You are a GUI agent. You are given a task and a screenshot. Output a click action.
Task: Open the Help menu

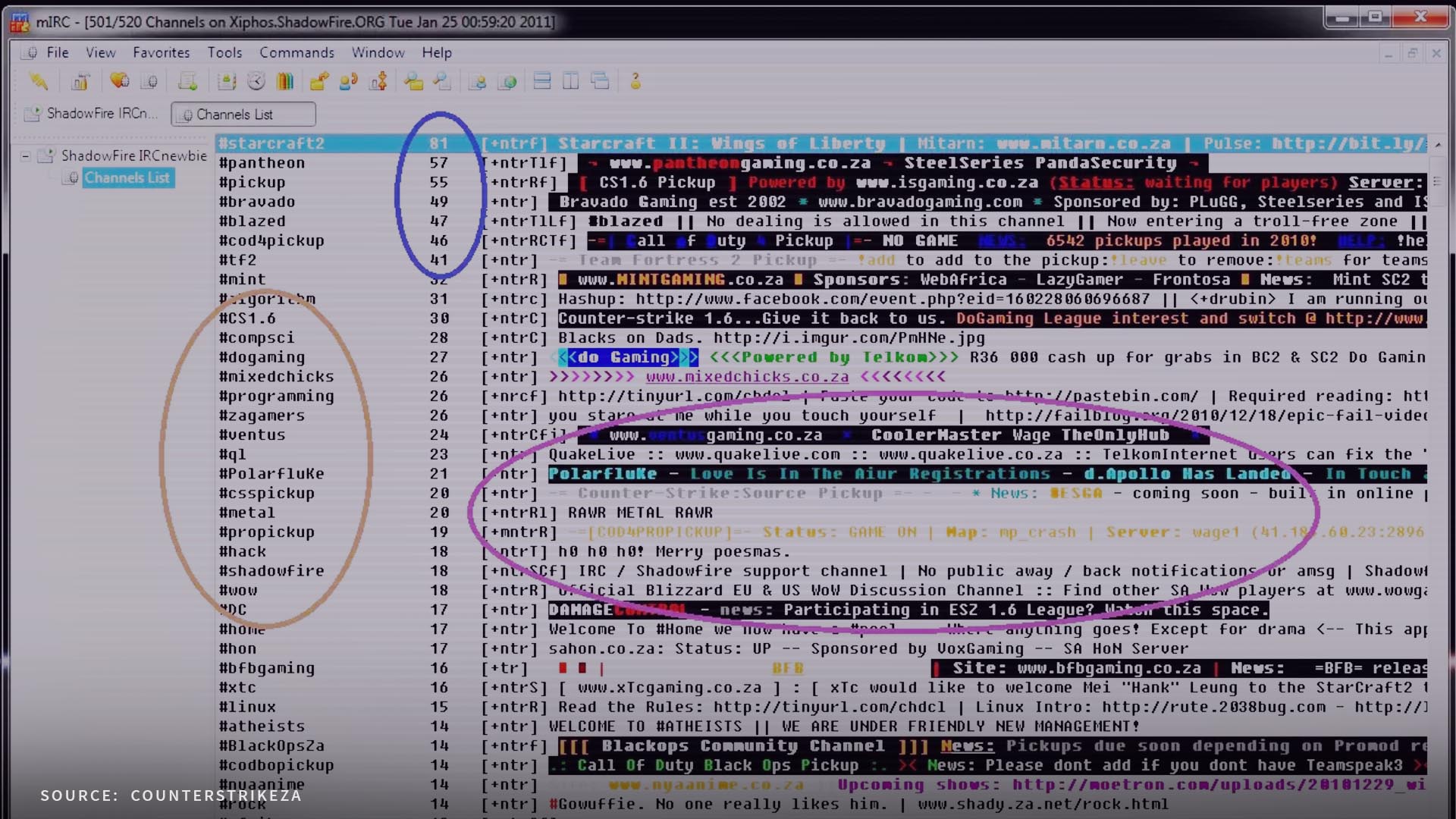[x=437, y=52]
